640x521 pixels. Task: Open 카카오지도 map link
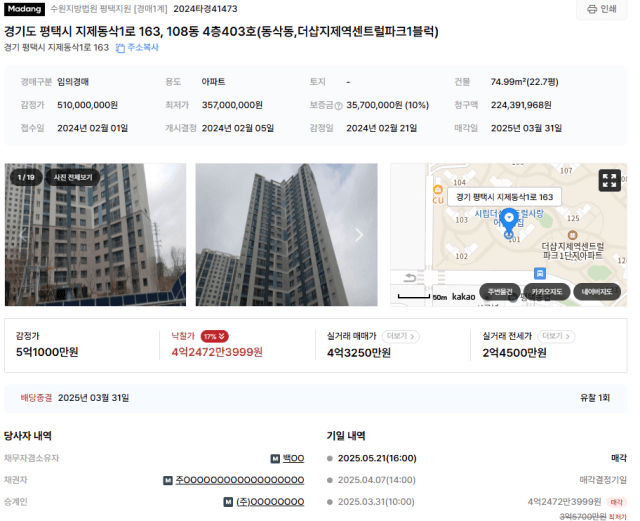pyautogui.click(x=547, y=292)
